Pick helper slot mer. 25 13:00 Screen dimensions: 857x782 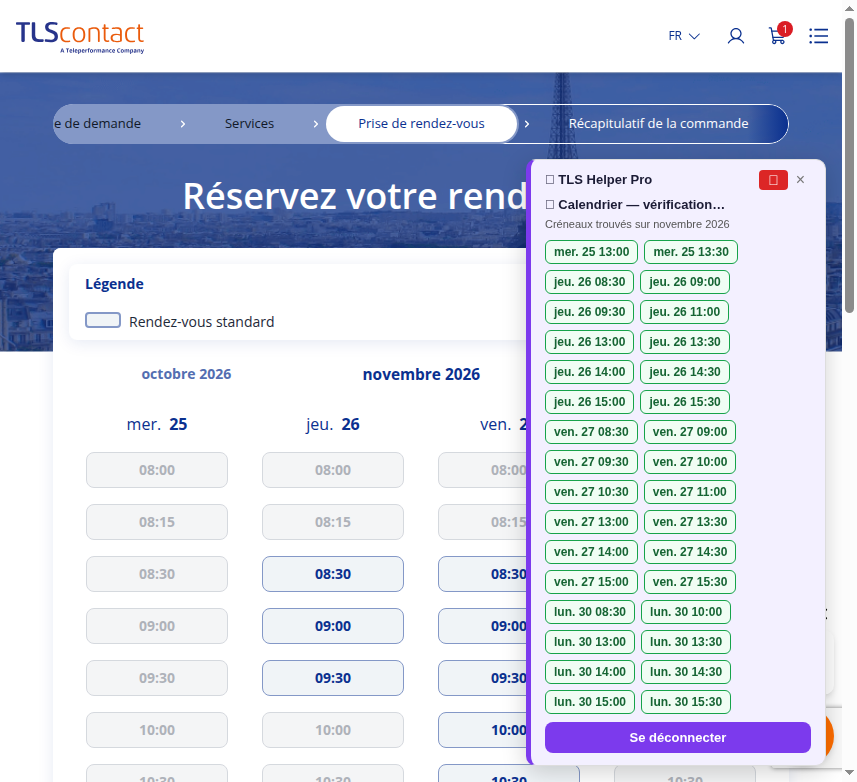[591, 252]
